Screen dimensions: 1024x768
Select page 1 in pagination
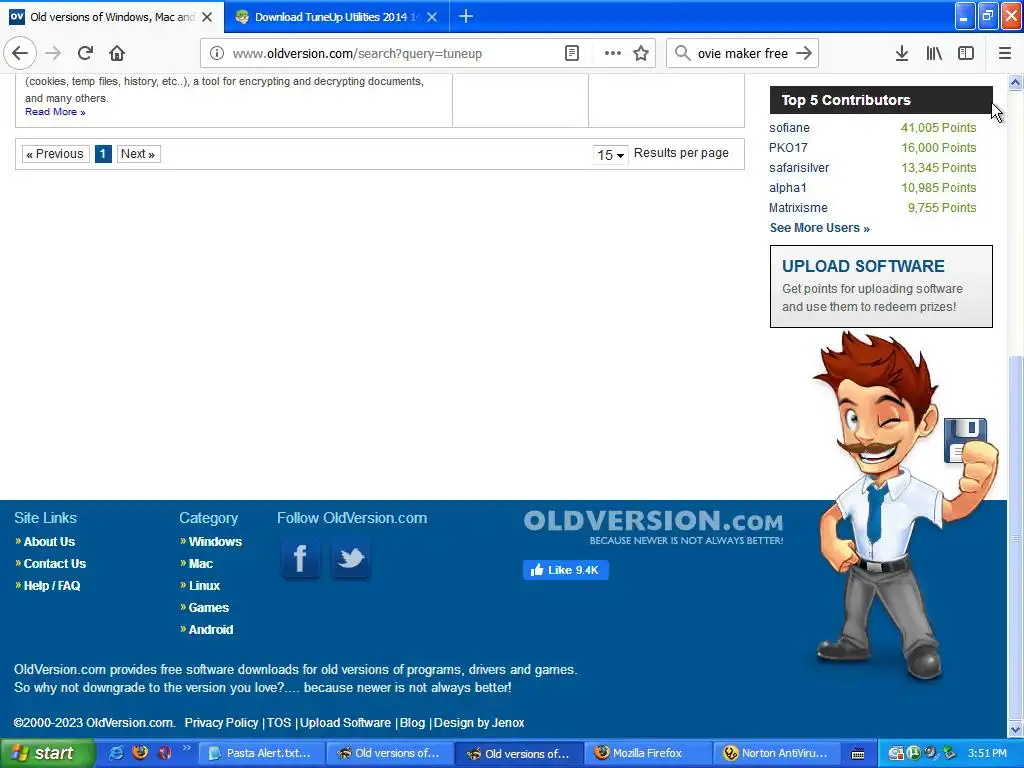[103, 153]
